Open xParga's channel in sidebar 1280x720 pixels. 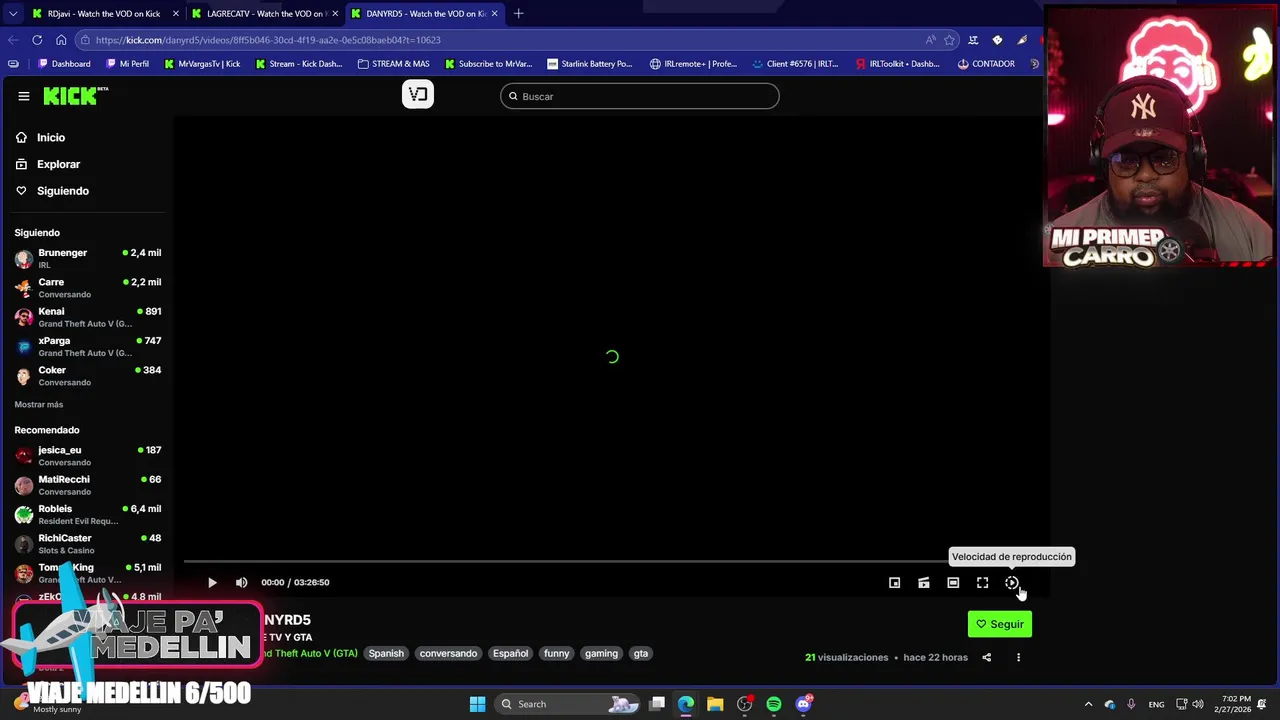(88, 346)
